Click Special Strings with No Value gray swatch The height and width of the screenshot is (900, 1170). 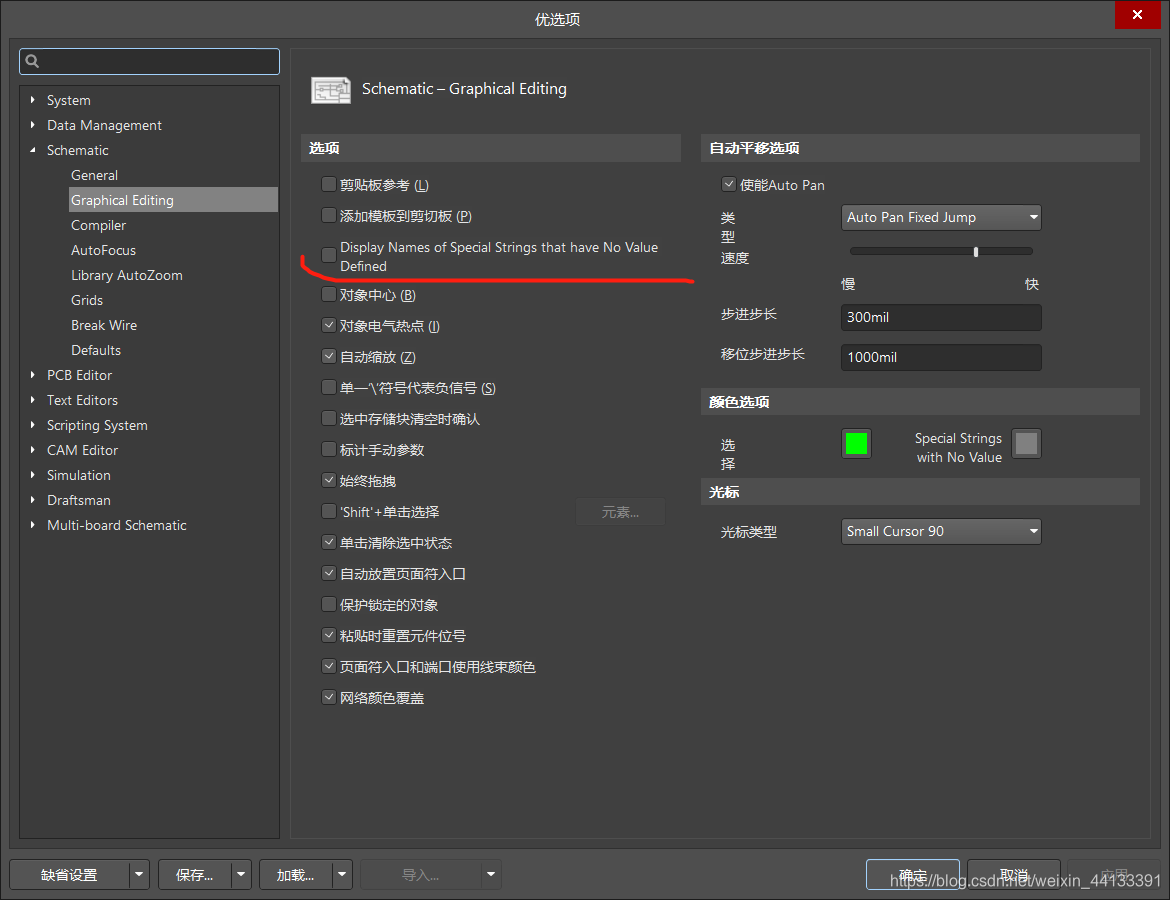1026,443
